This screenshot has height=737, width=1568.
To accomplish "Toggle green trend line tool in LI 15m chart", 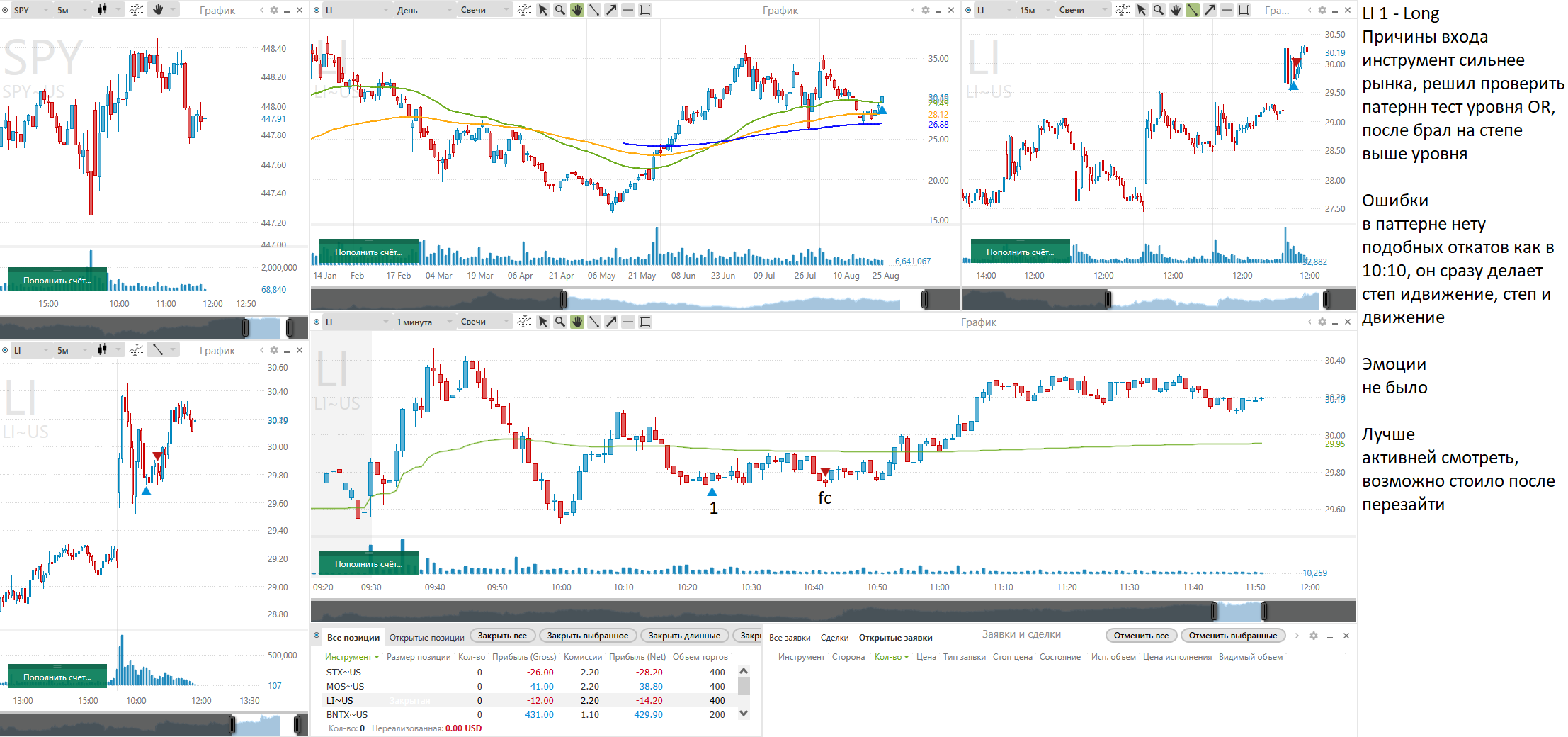I will pyautogui.click(x=1193, y=10).
